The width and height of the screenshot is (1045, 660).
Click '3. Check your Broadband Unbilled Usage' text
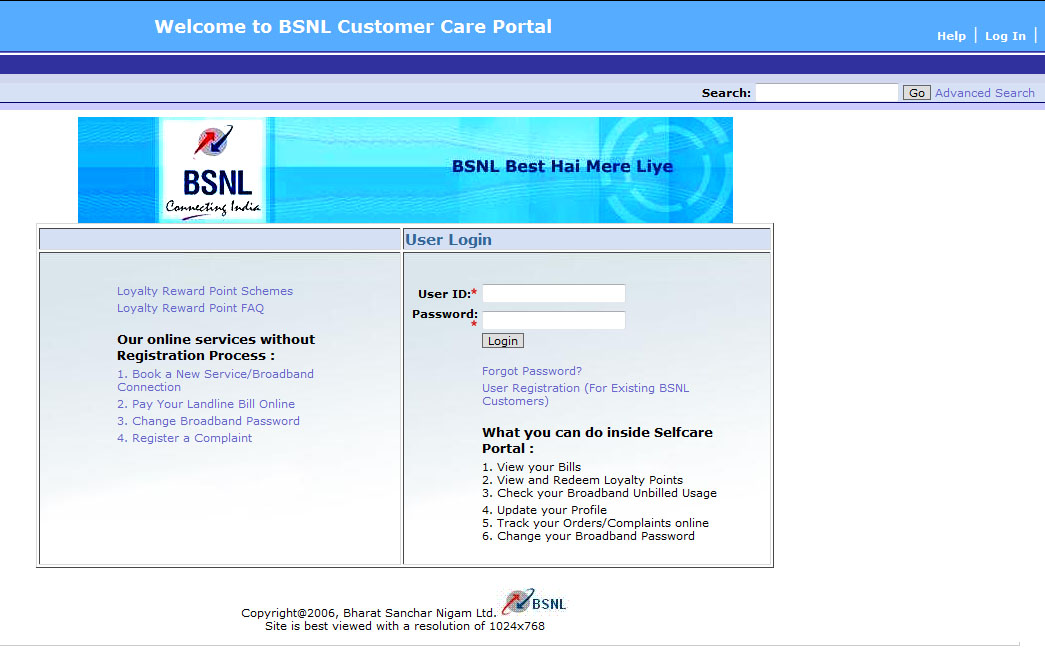[599, 493]
